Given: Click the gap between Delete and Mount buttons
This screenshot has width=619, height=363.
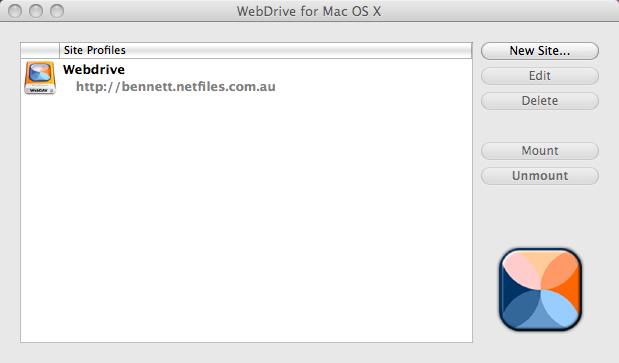Looking at the screenshot, I should tap(540, 126).
